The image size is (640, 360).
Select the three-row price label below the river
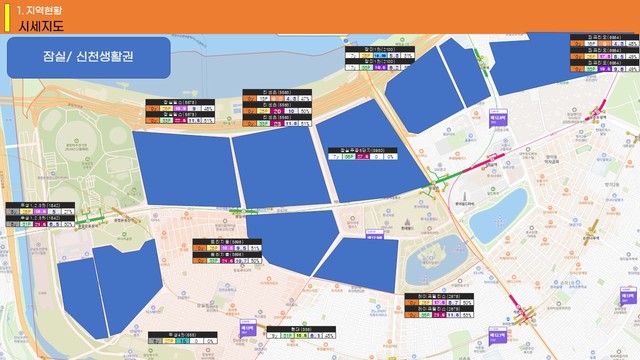[277, 107]
